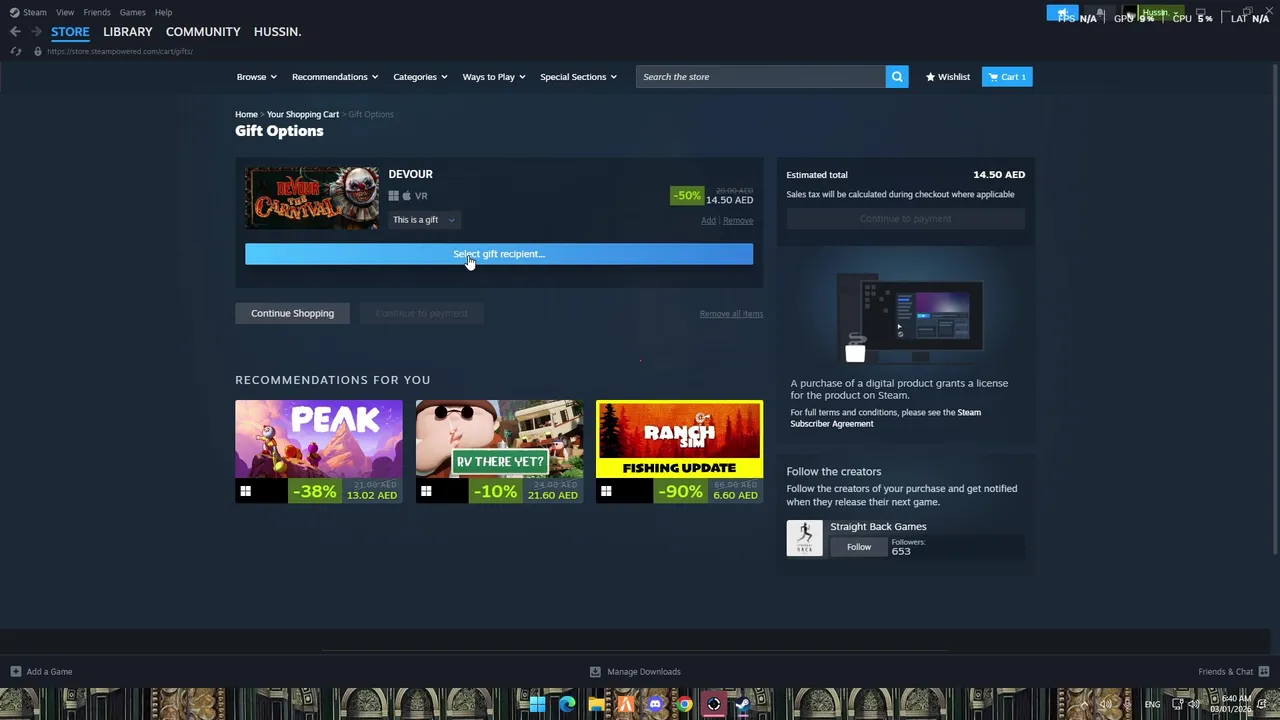Screen dimensions: 1280x720
Task: Click the DEVOUR title text
Action: point(410,174)
